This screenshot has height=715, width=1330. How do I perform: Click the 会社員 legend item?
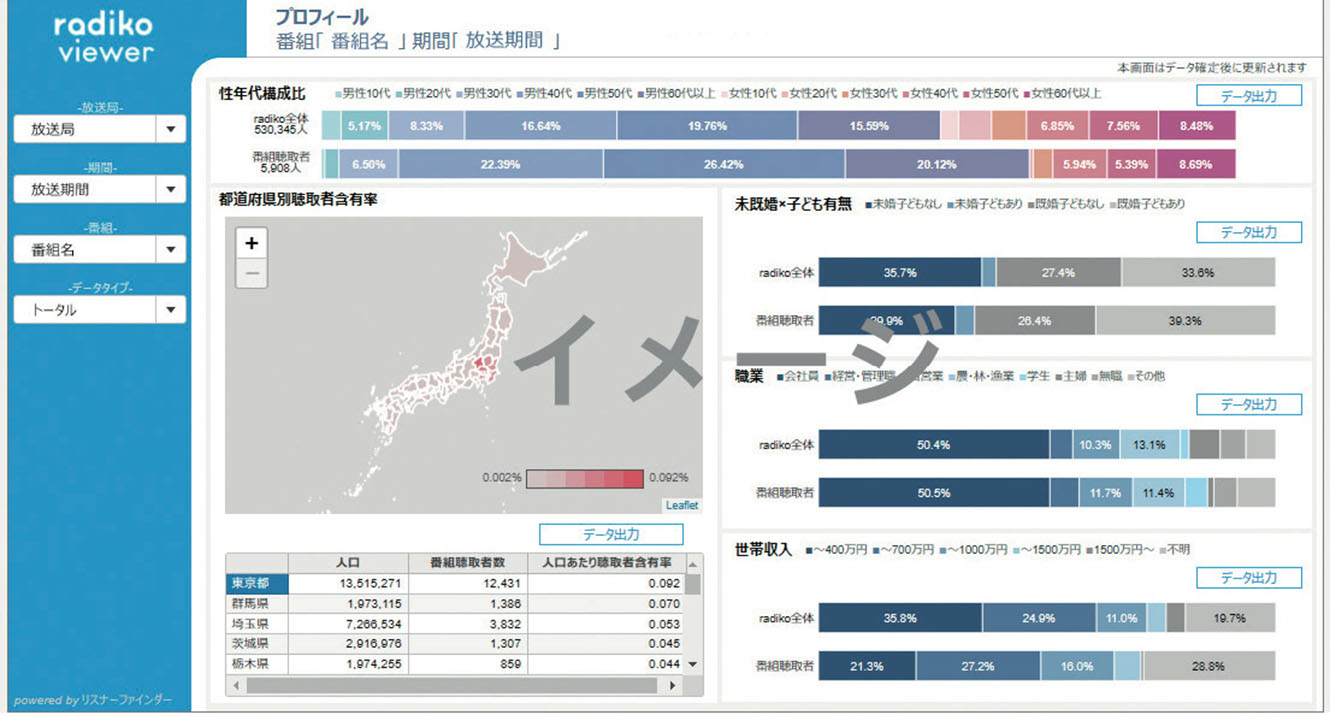[x=797, y=376]
